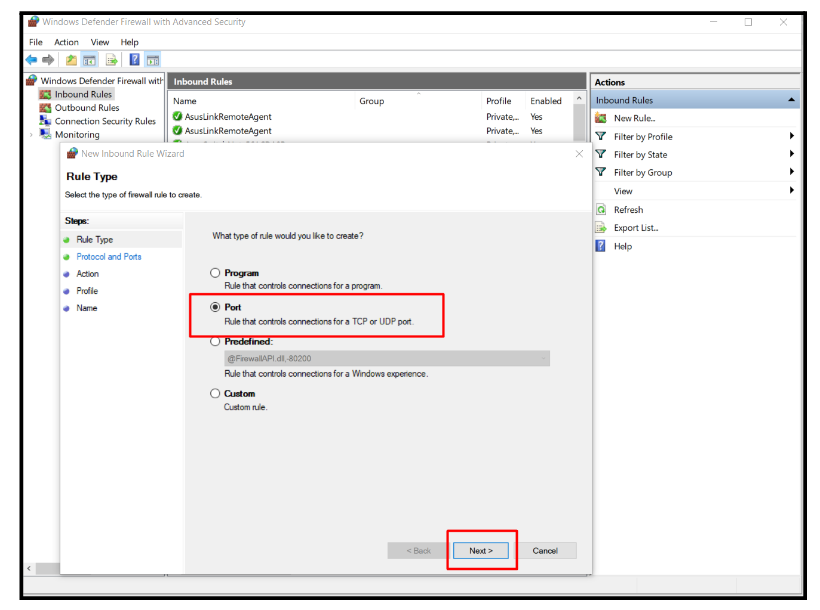The width and height of the screenshot is (820, 610).
Task: Click the rules list scroll-up arrow
Action: [579, 98]
